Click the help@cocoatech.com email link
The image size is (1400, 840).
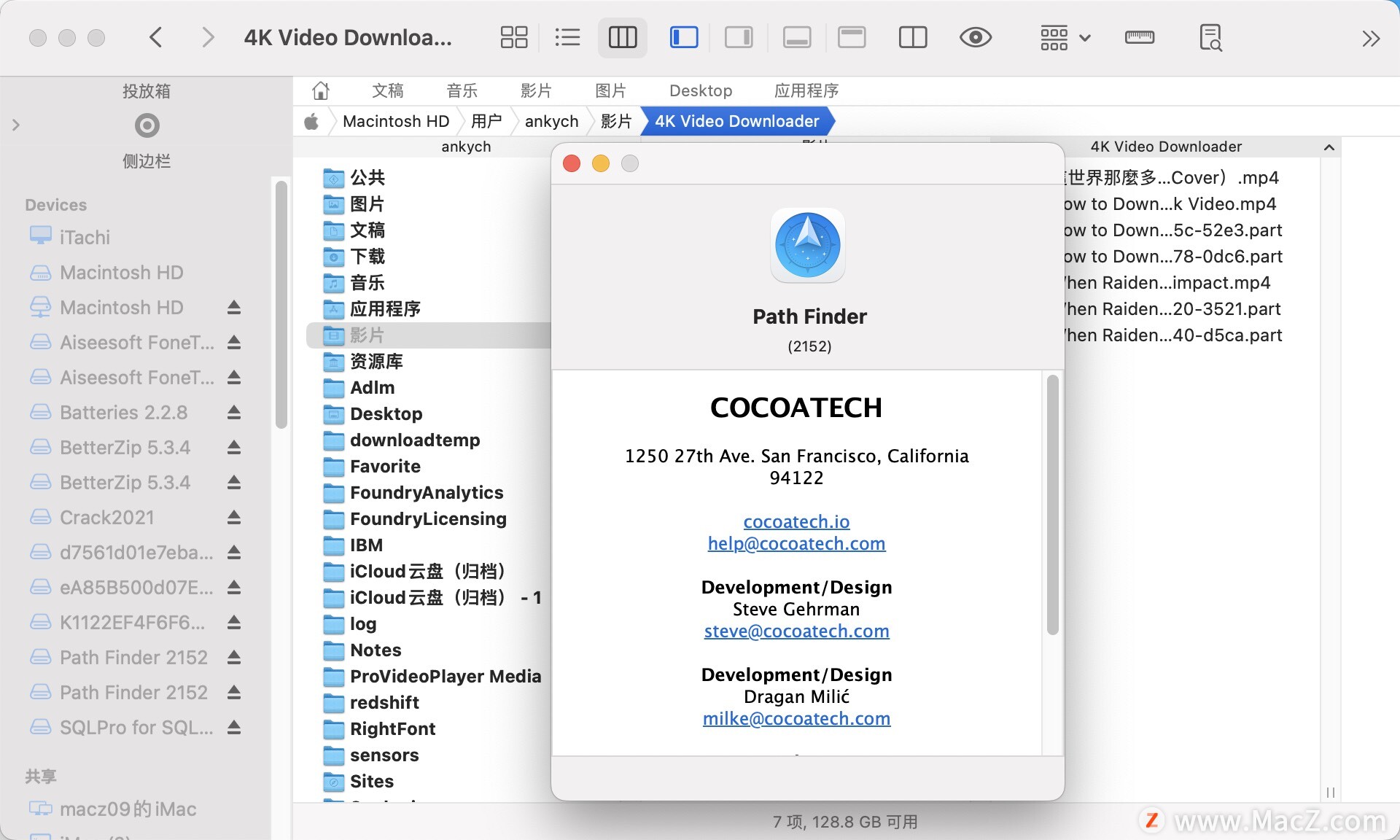click(x=796, y=543)
